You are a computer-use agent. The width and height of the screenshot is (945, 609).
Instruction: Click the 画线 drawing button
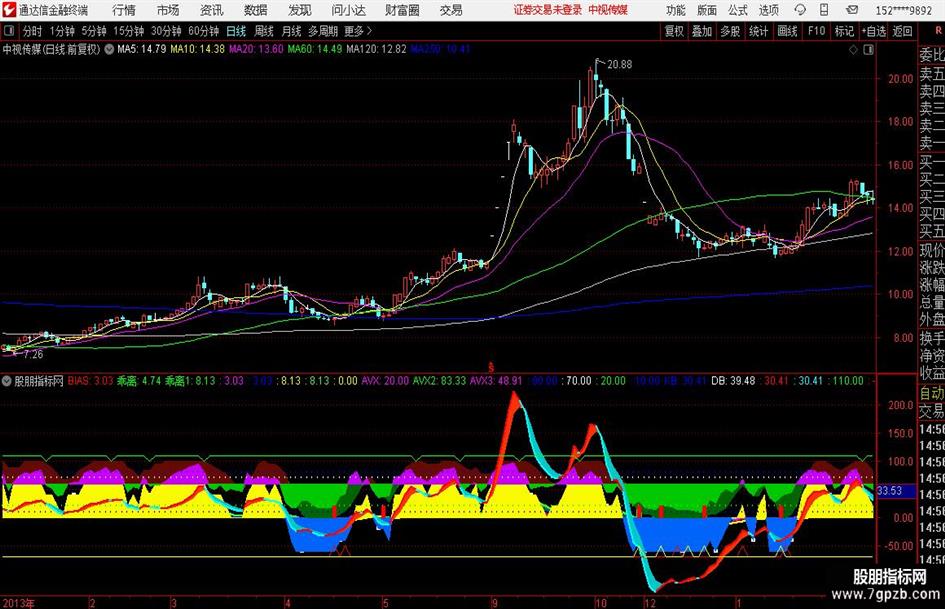[787, 31]
